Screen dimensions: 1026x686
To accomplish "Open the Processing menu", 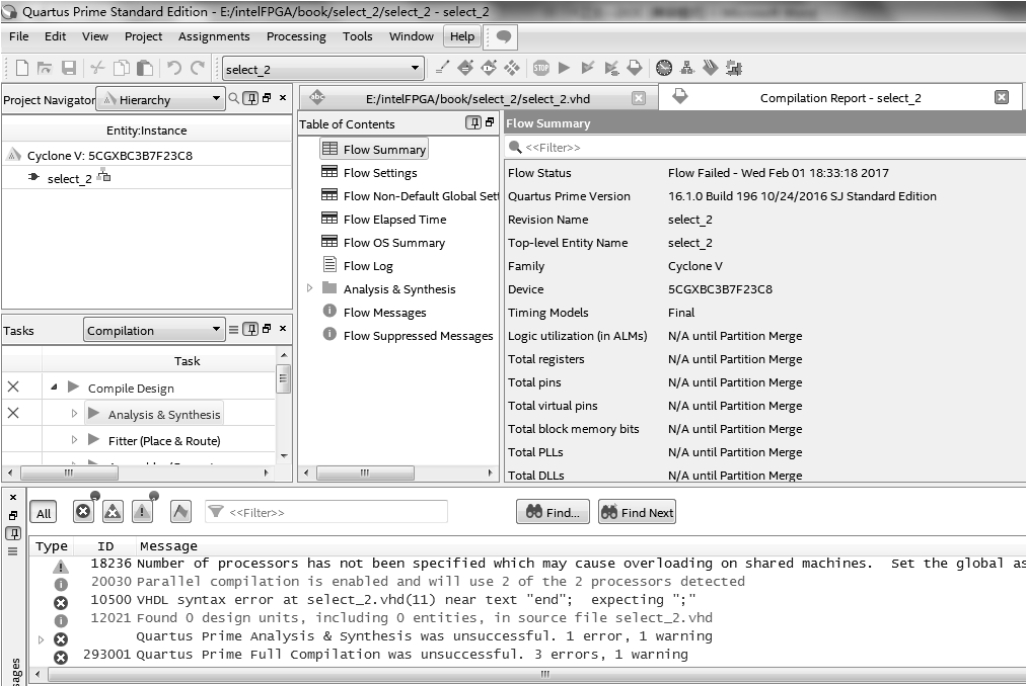I will click(296, 37).
